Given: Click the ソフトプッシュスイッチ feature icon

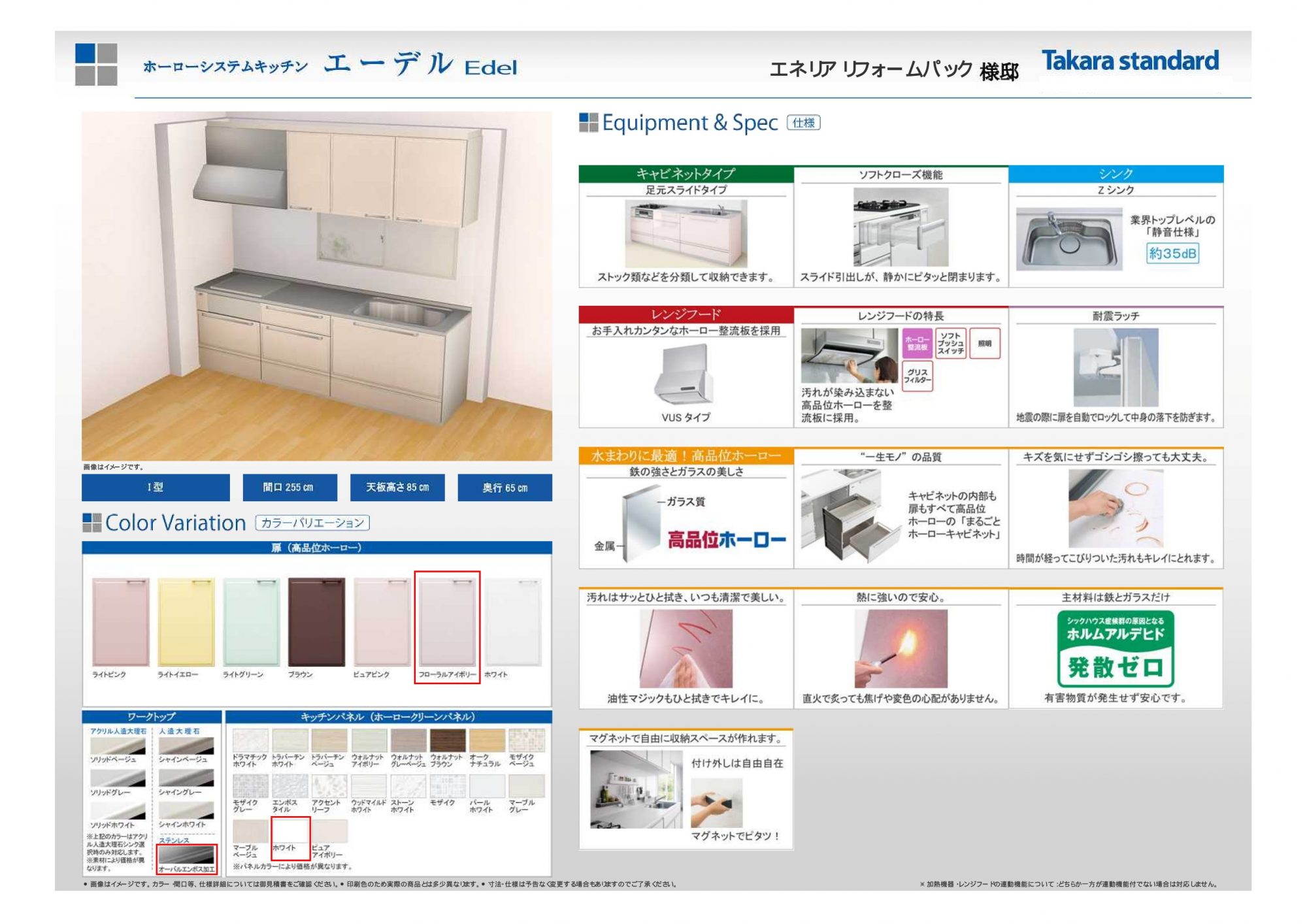Looking at the screenshot, I should (950, 343).
